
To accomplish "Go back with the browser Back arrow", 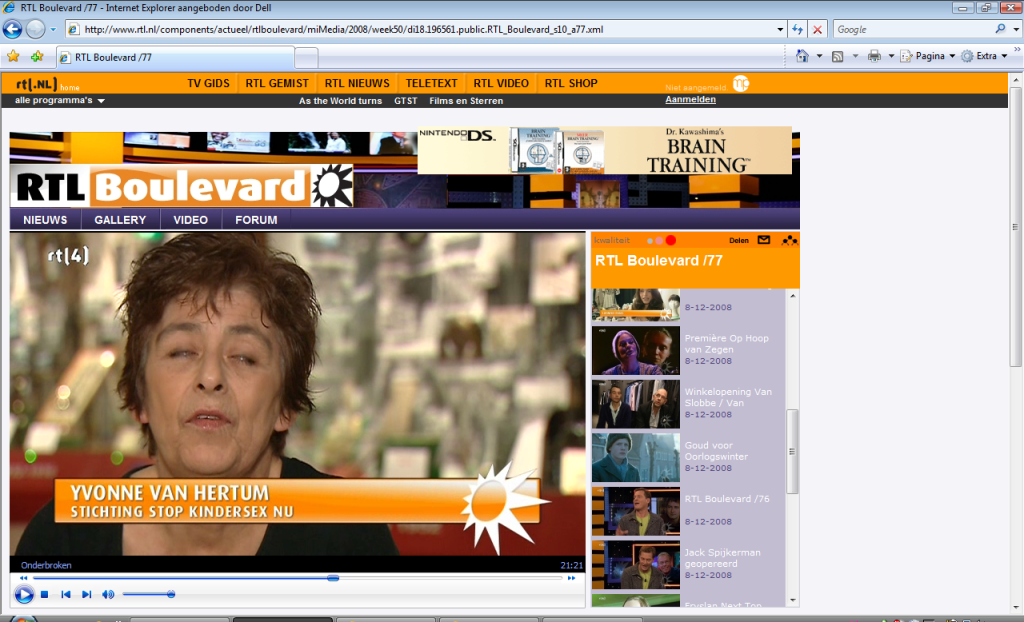I will point(12,29).
